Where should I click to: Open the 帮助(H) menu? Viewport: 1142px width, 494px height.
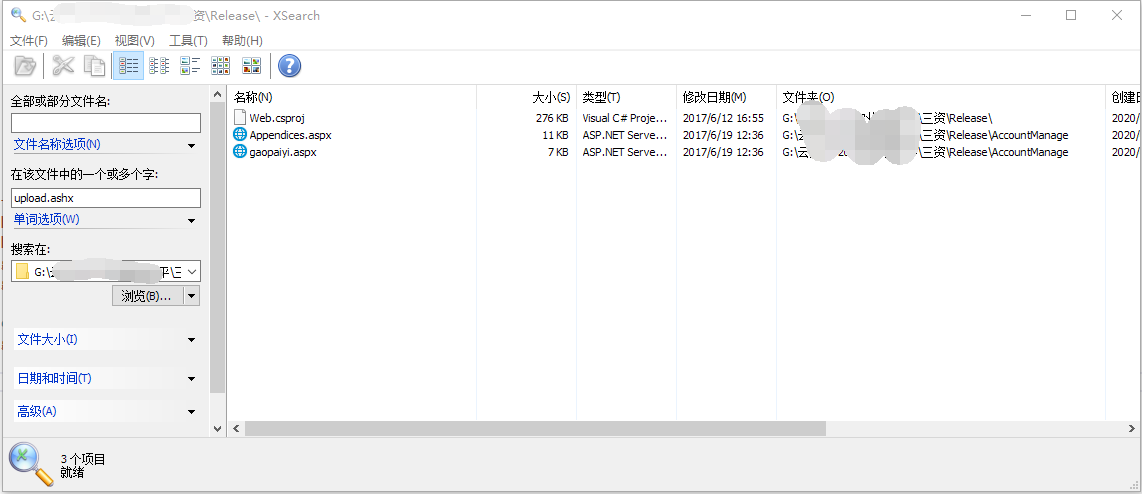click(243, 41)
